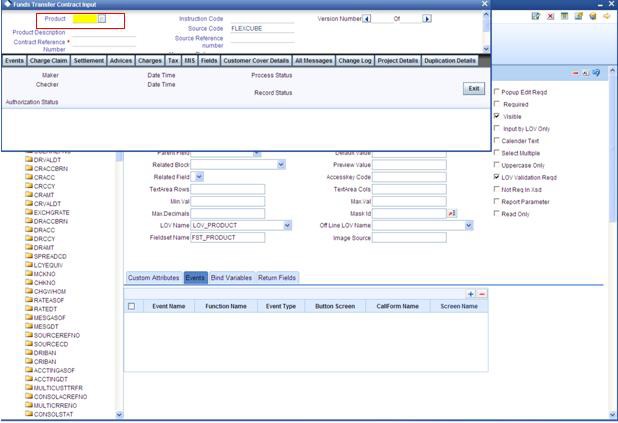This screenshot has width=618, height=423.
Task: Click the notepad with checkmark toolbar icon
Action: [536, 16]
